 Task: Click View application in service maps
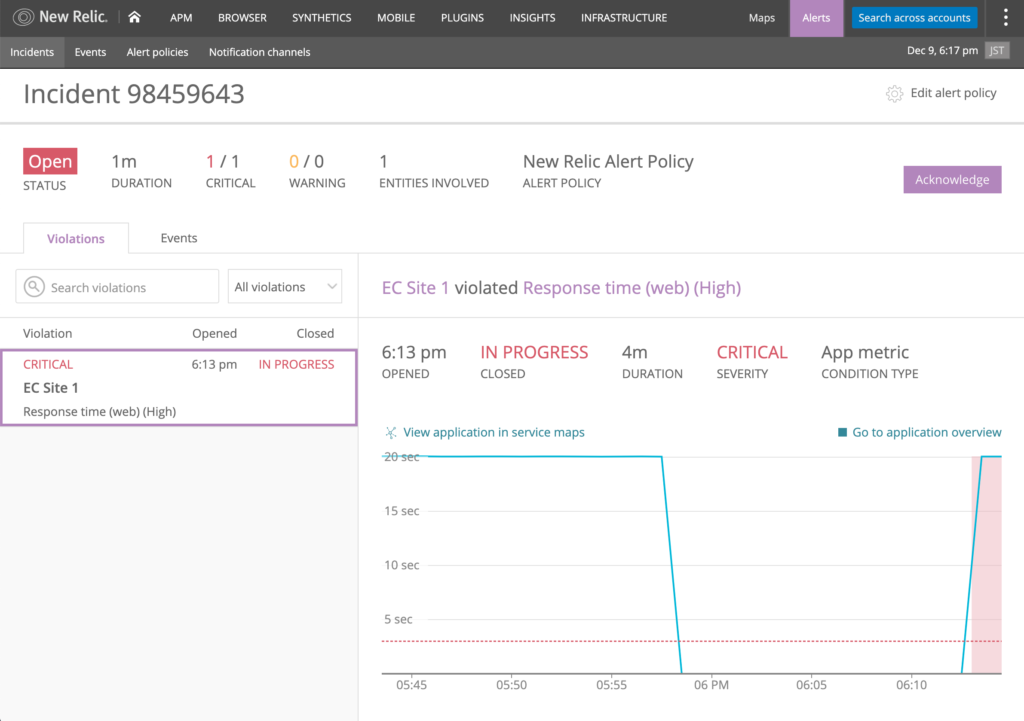[x=494, y=432]
